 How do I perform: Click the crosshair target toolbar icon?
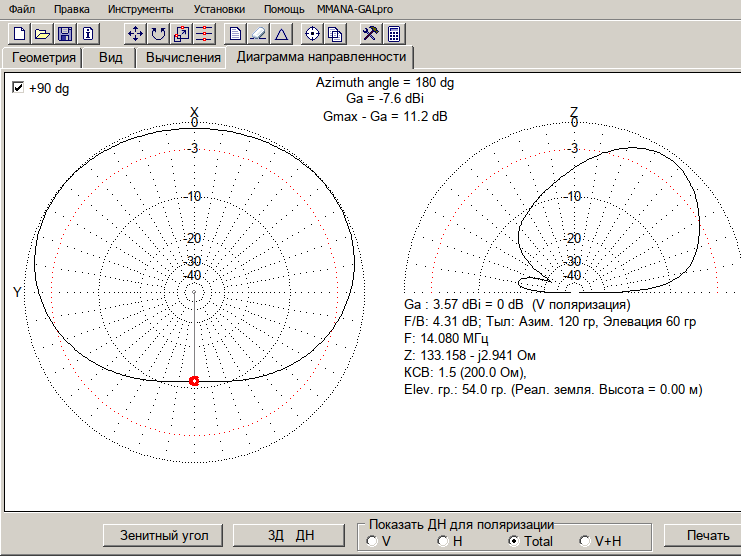coord(312,33)
